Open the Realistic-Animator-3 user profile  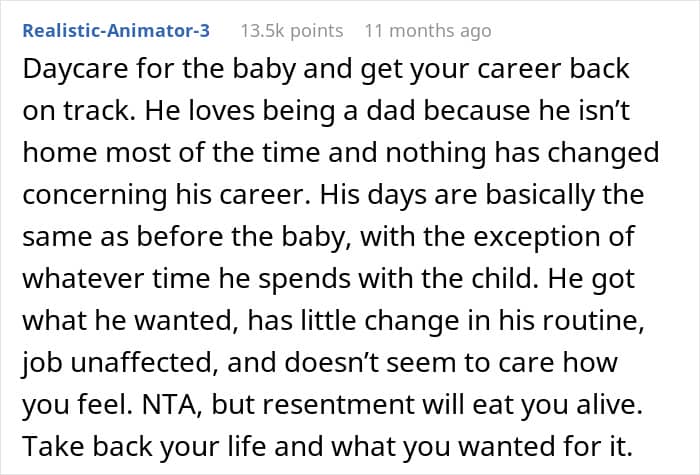click(115, 30)
